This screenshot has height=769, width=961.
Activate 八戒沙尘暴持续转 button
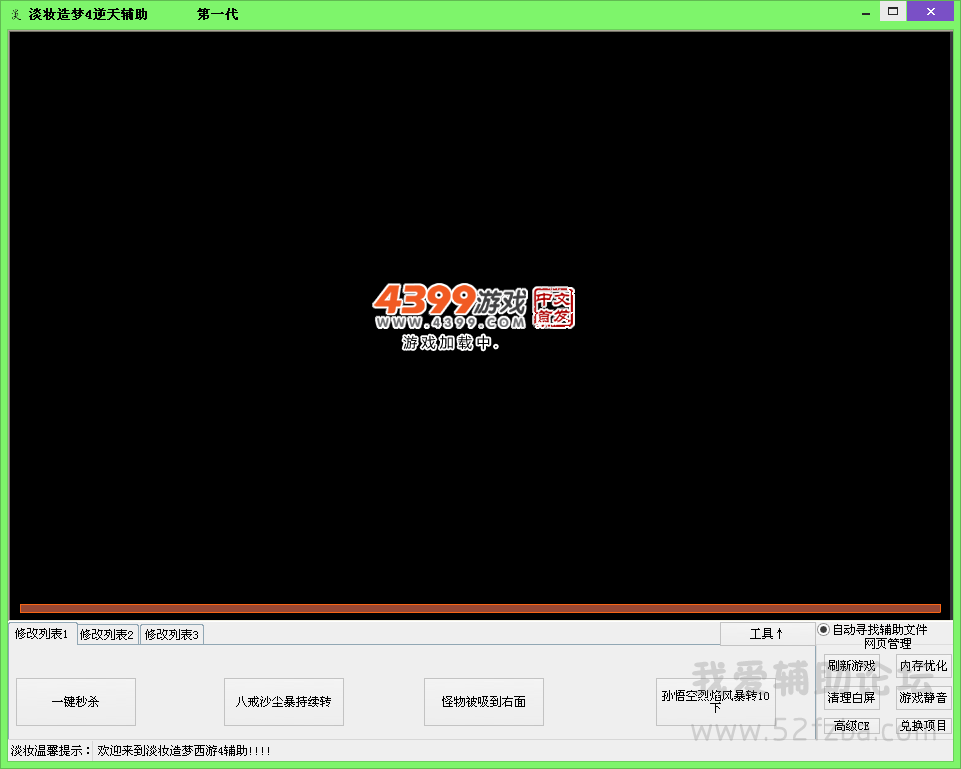[x=284, y=702]
